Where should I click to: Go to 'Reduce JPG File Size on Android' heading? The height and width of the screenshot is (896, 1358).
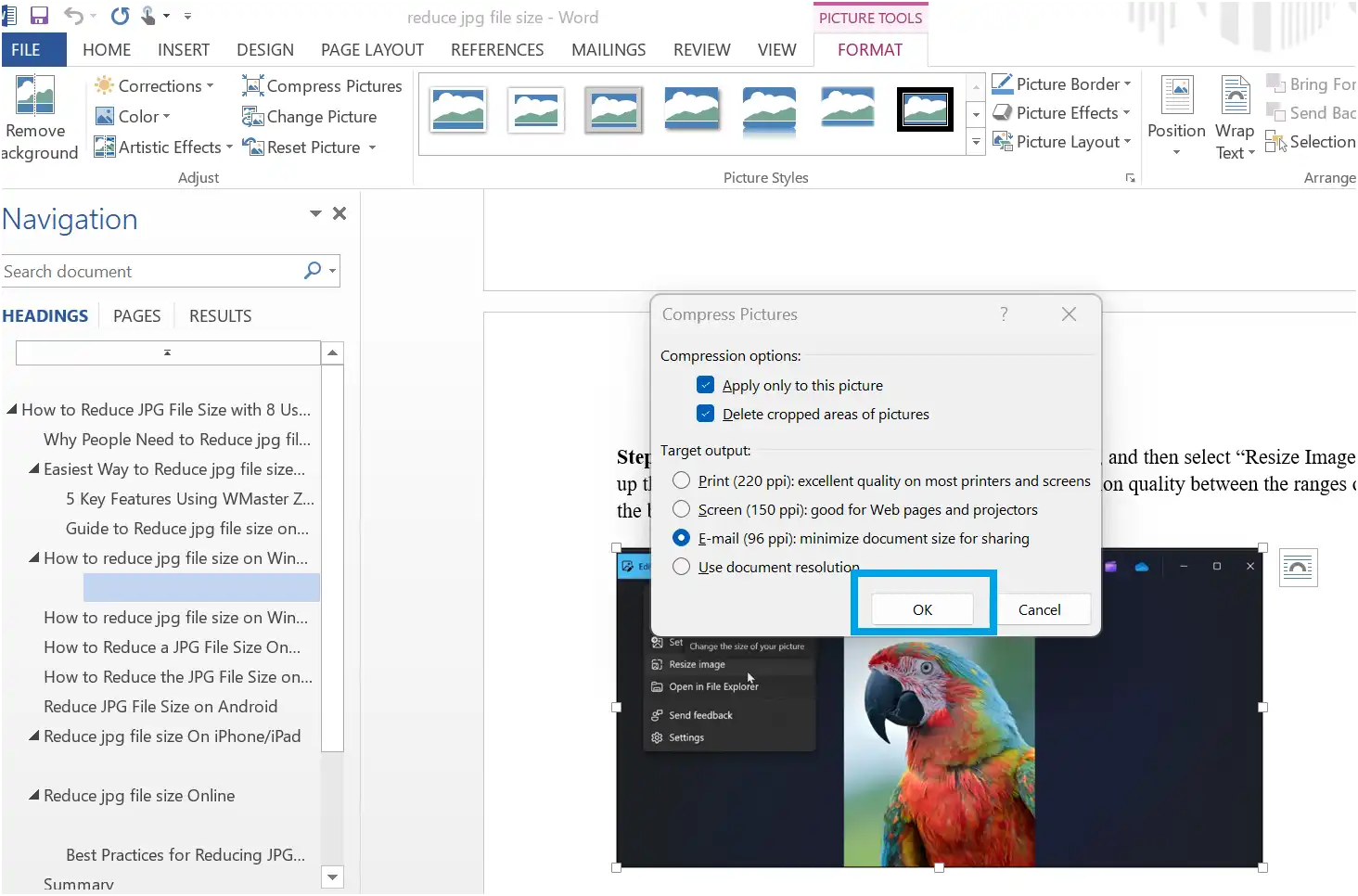coord(160,706)
